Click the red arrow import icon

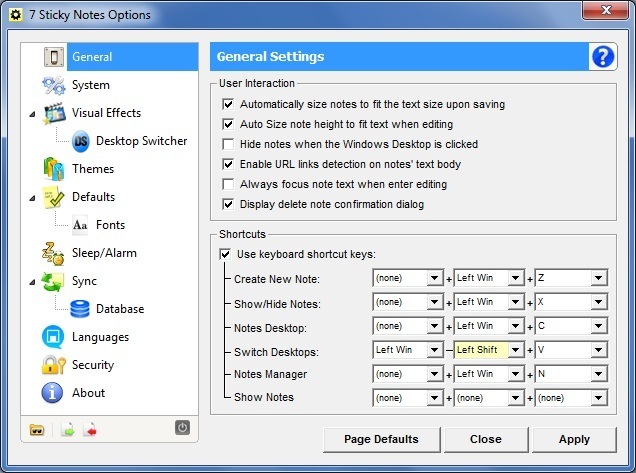click(90, 430)
